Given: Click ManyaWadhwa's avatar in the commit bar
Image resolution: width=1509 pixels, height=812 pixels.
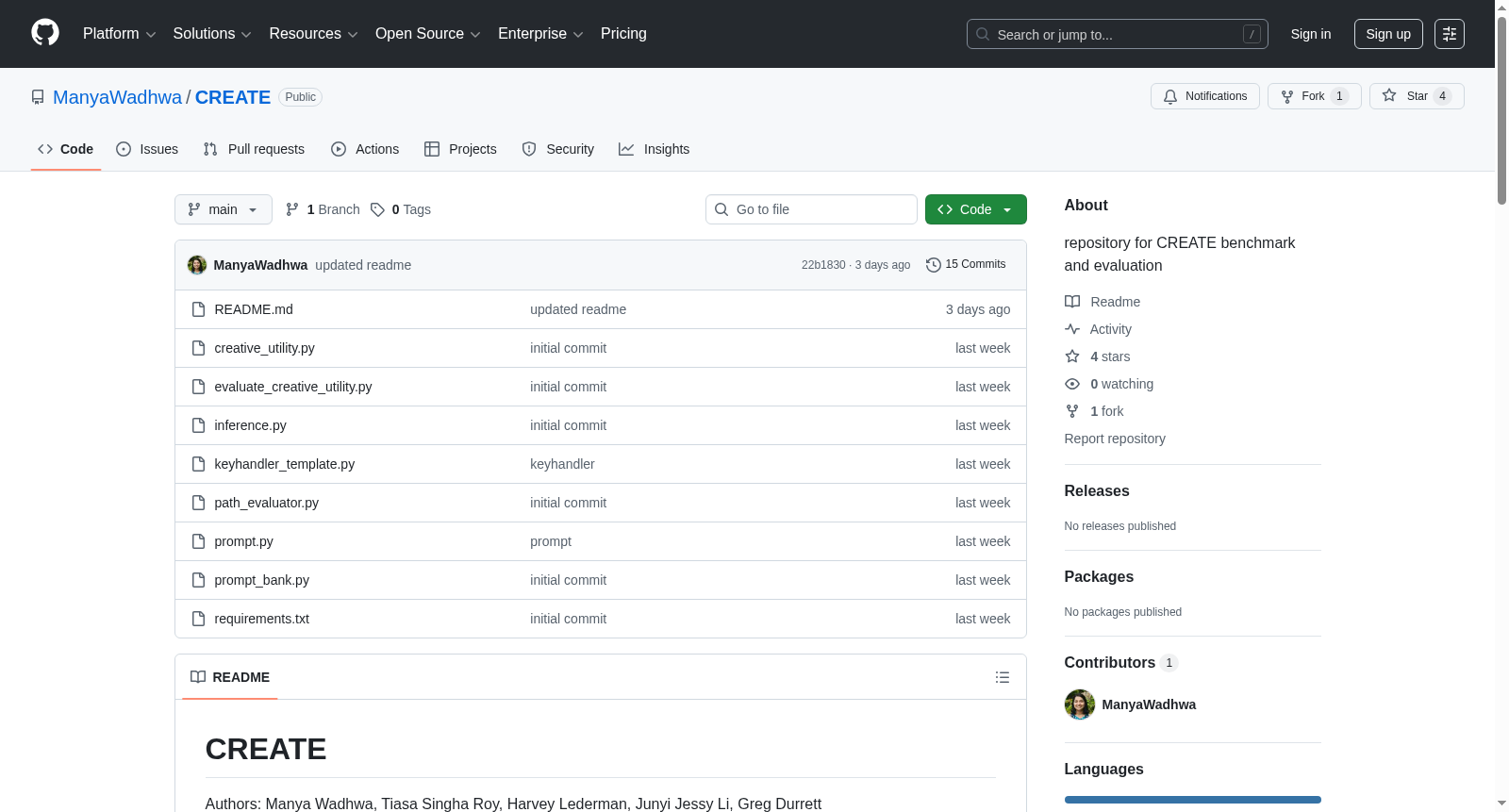Looking at the screenshot, I should point(197,265).
